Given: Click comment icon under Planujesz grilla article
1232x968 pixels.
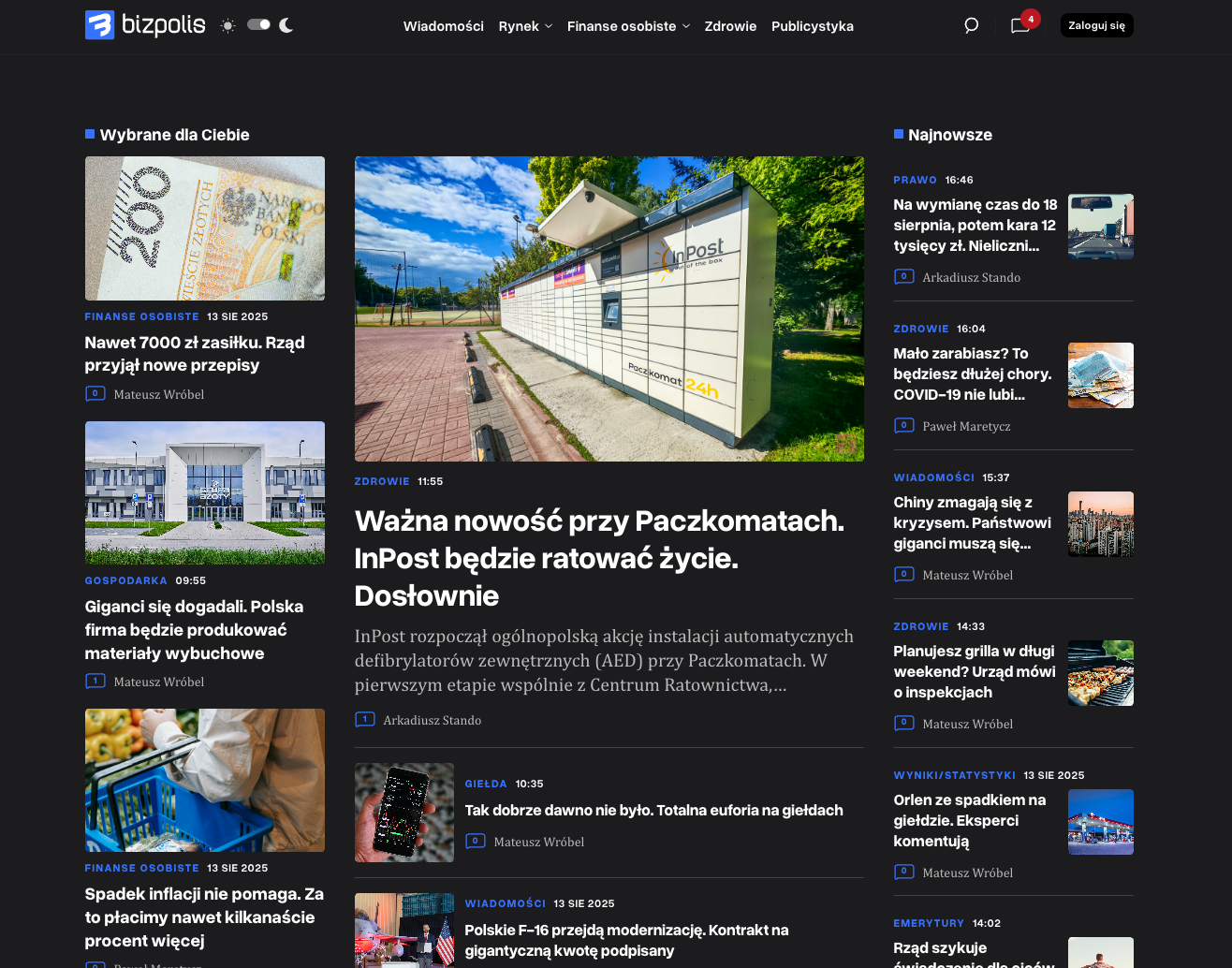Looking at the screenshot, I should click(x=904, y=723).
